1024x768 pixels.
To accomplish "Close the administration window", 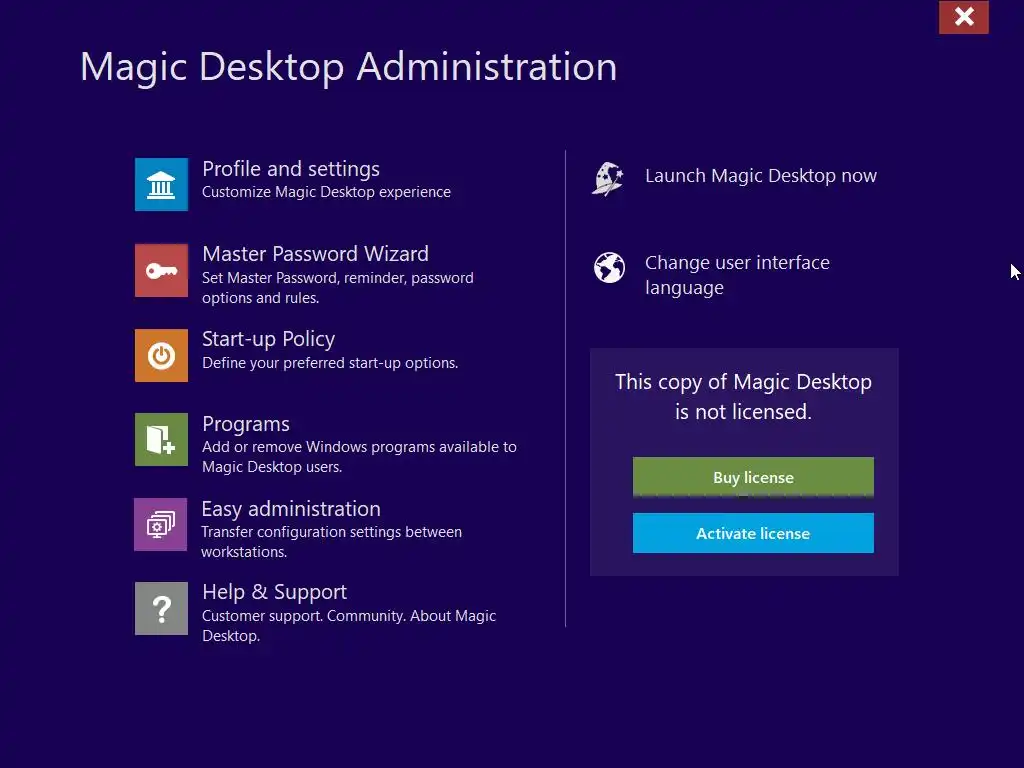I will 964,17.
